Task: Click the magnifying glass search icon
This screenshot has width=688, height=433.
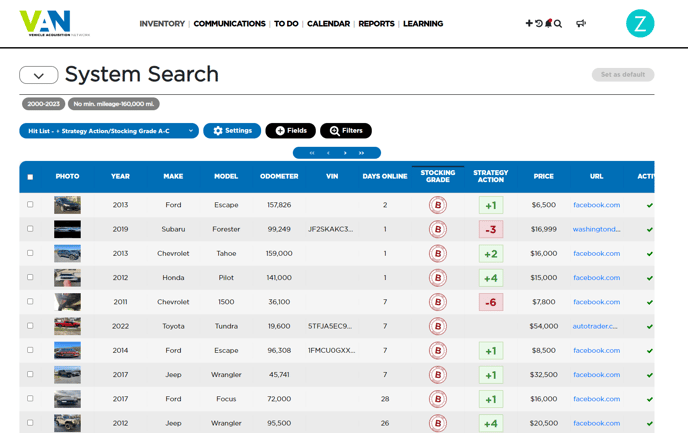Action: (x=558, y=23)
